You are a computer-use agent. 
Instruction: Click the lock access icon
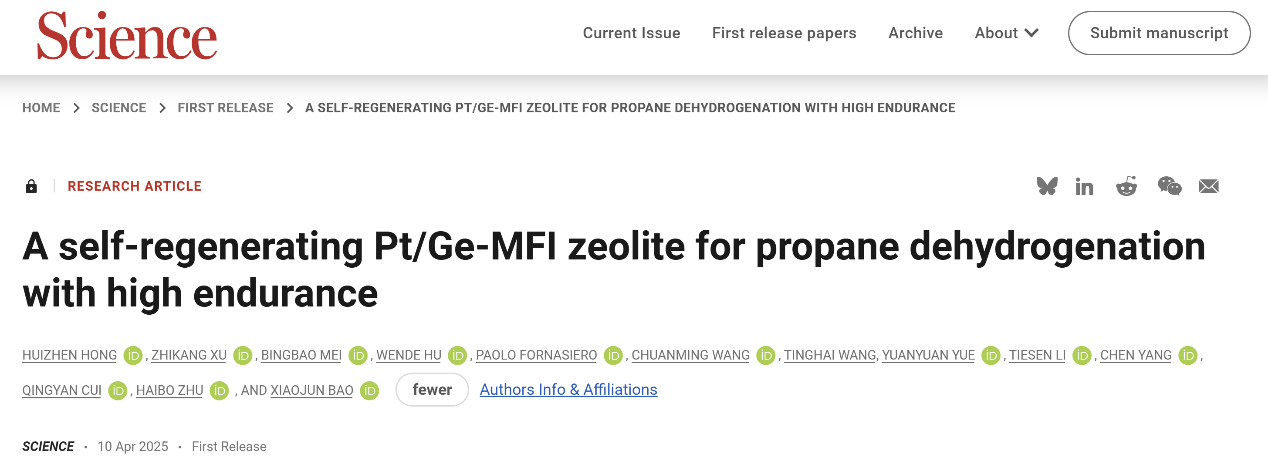pyautogui.click(x=31, y=186)
